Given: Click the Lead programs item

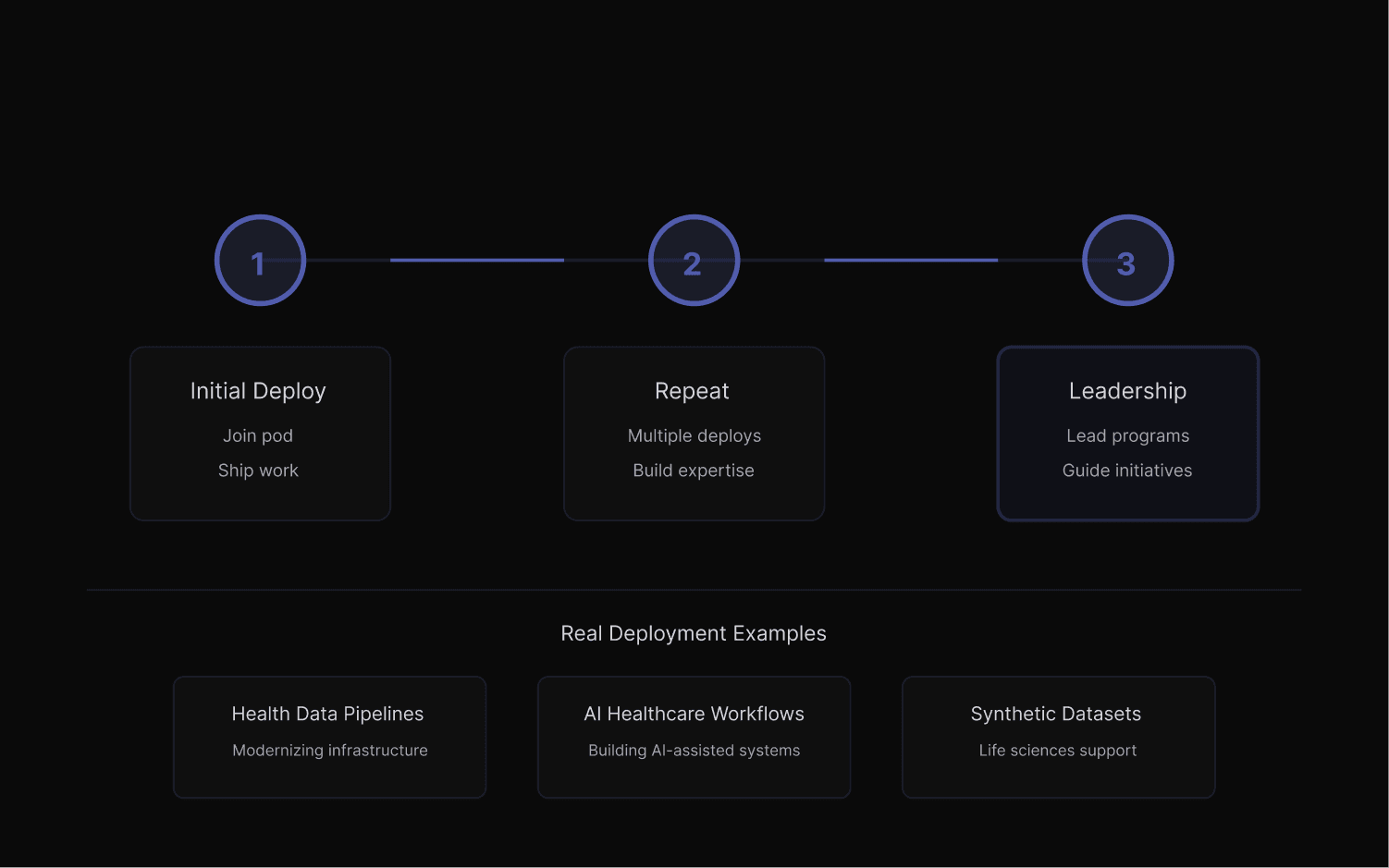Looking at the screenshot, I should click(x=1127, y=435).
